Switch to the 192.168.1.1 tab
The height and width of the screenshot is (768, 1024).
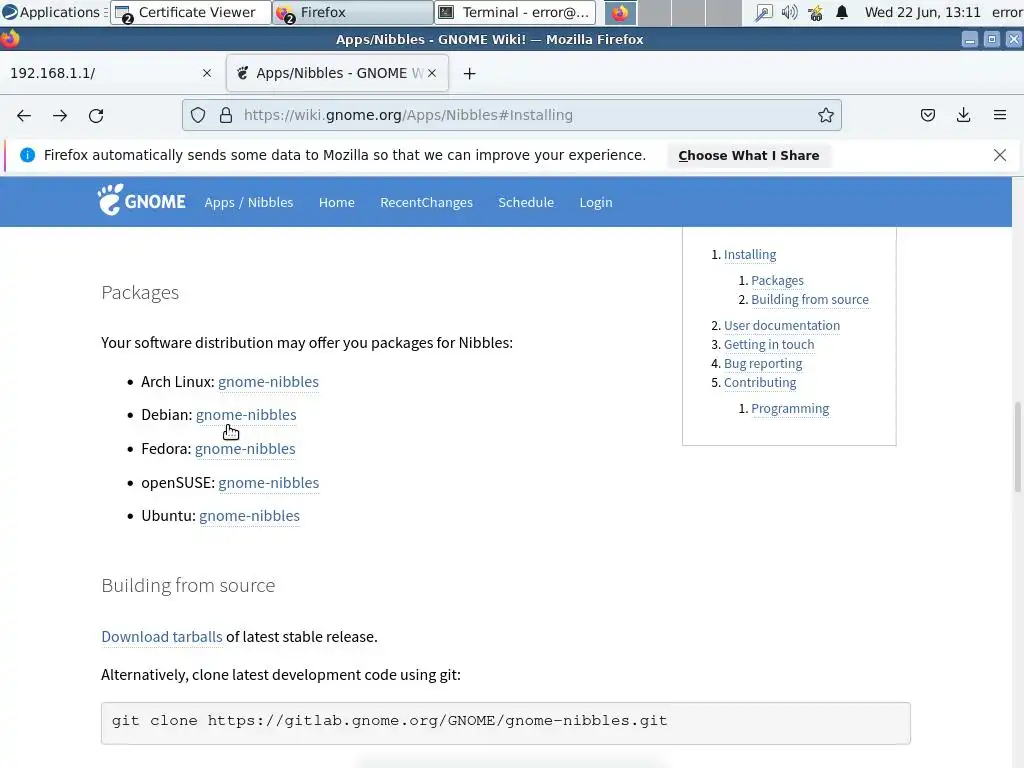click(111, 73)
